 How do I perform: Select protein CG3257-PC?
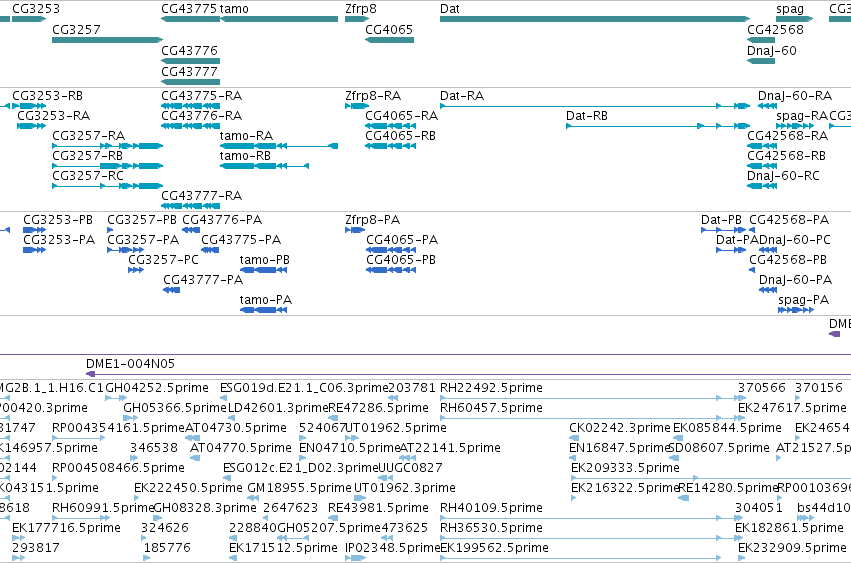[x=163, y=260]
